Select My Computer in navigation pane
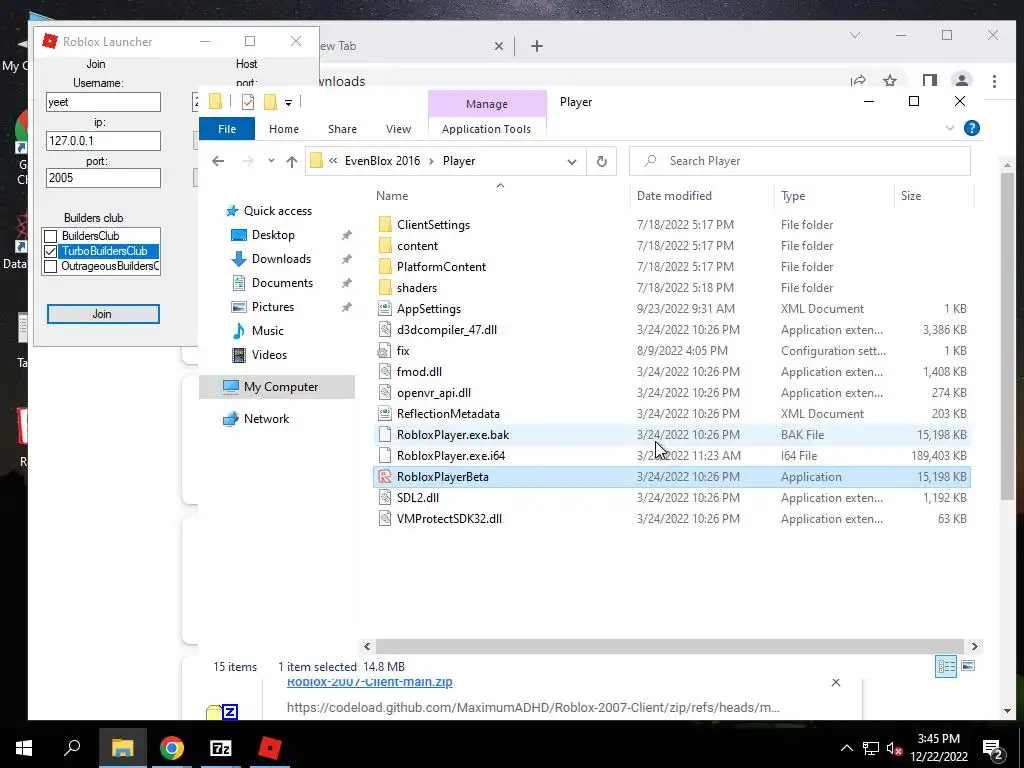The image size is (1024, 768). pos(277,387)
